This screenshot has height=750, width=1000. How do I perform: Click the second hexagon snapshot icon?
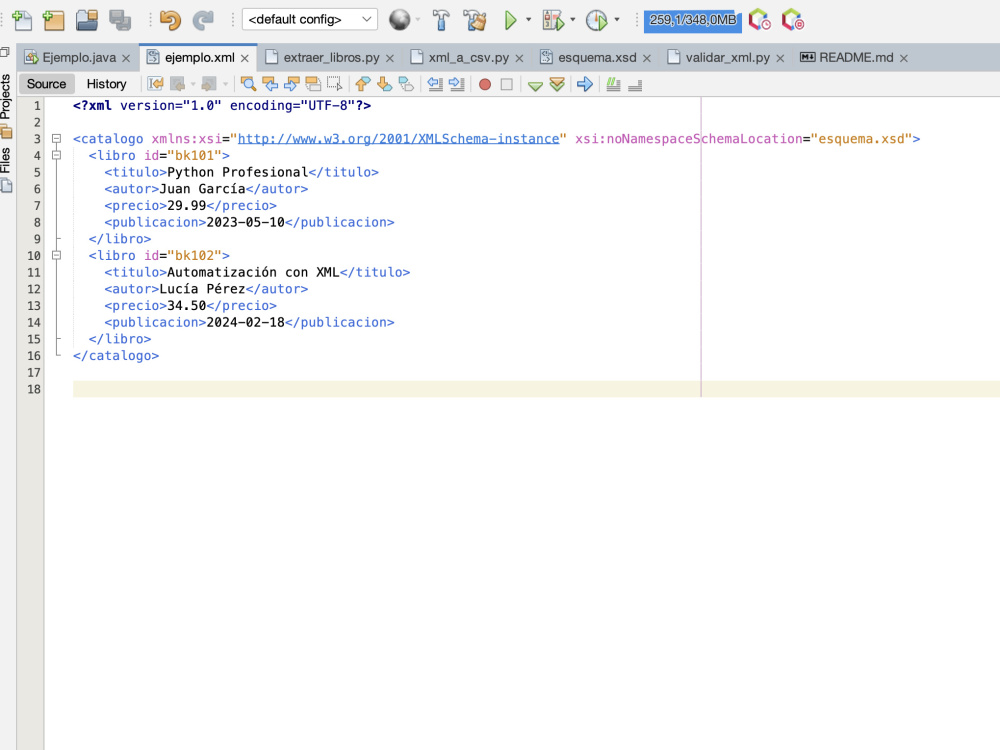click(792, 20)
